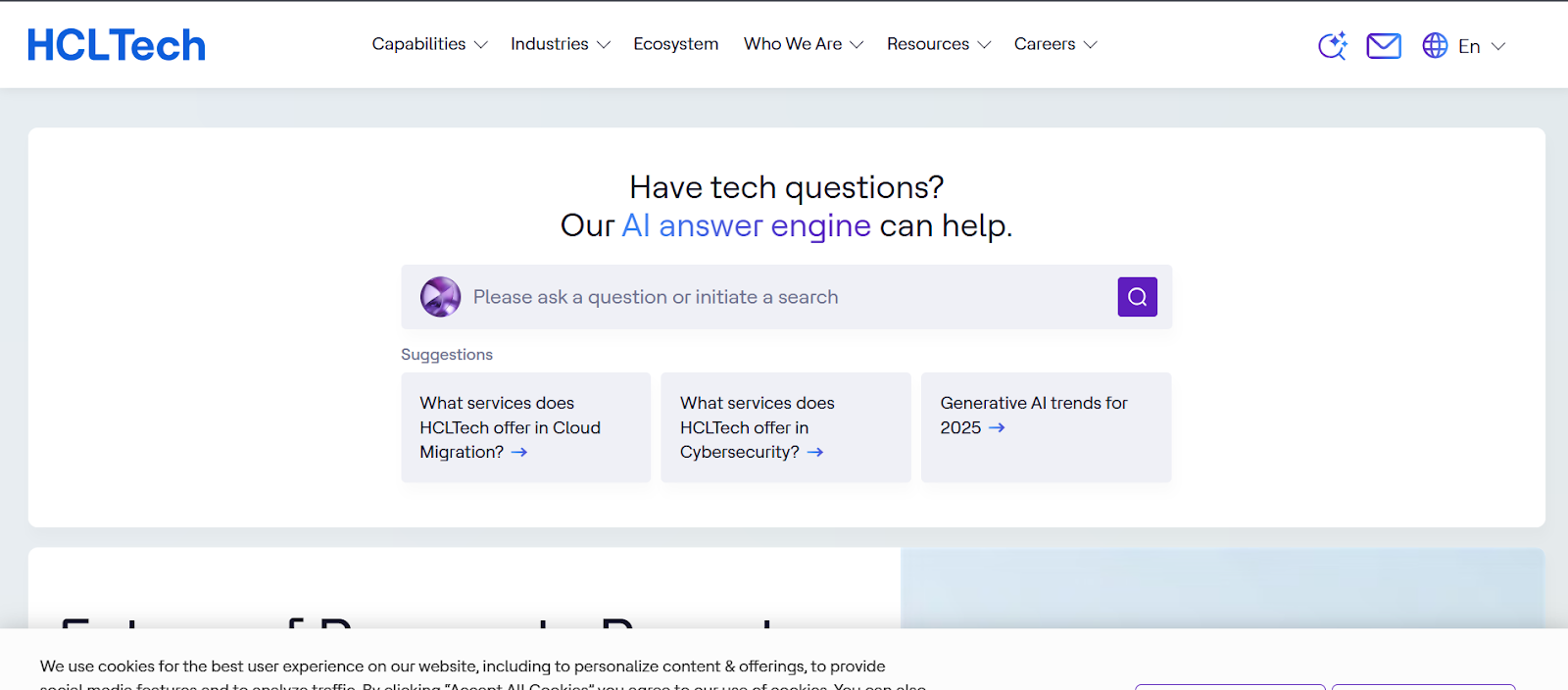Open the Industries menu

[550, 44]
